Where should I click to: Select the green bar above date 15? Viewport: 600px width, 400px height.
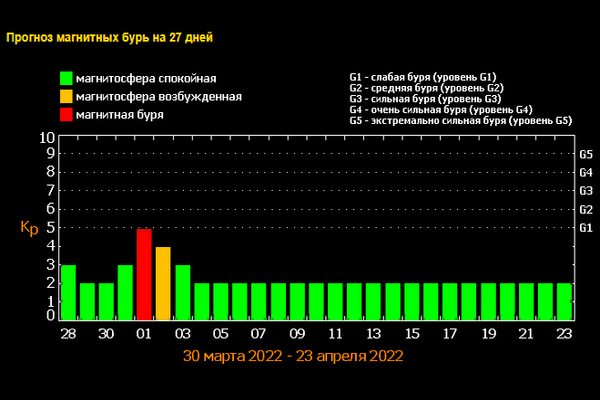[x=412, y=302]
